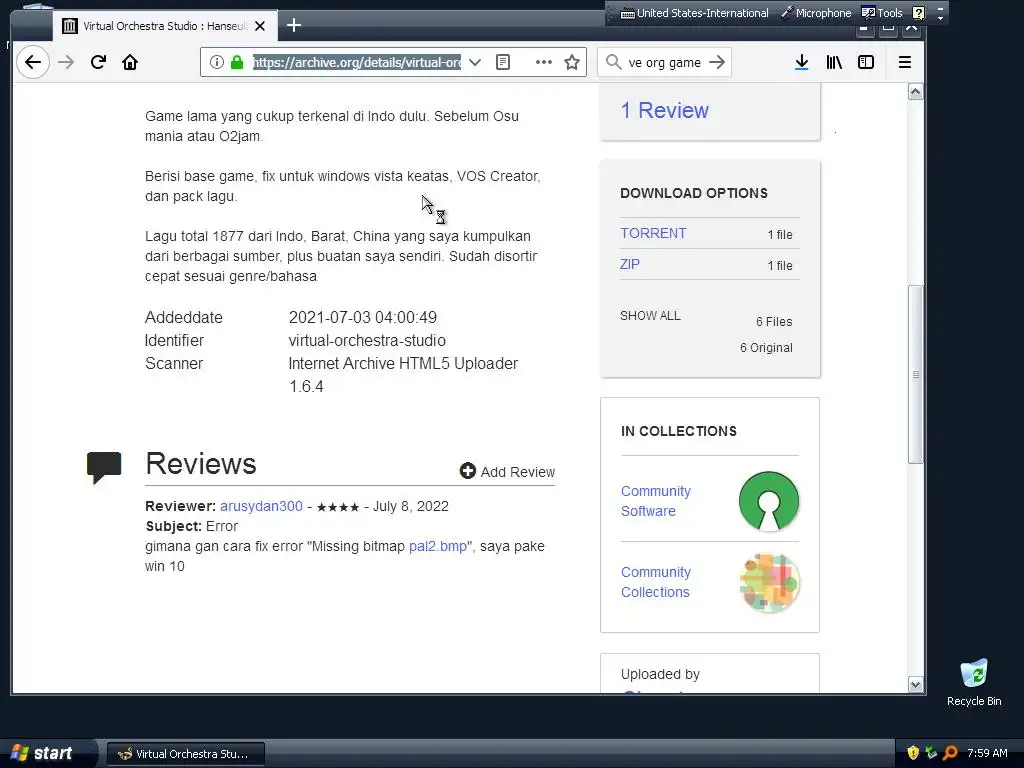Open the library bookshelf icon
Image resolution: width=1024 pixels, height=768 pixels.
(x=834, y=62)
